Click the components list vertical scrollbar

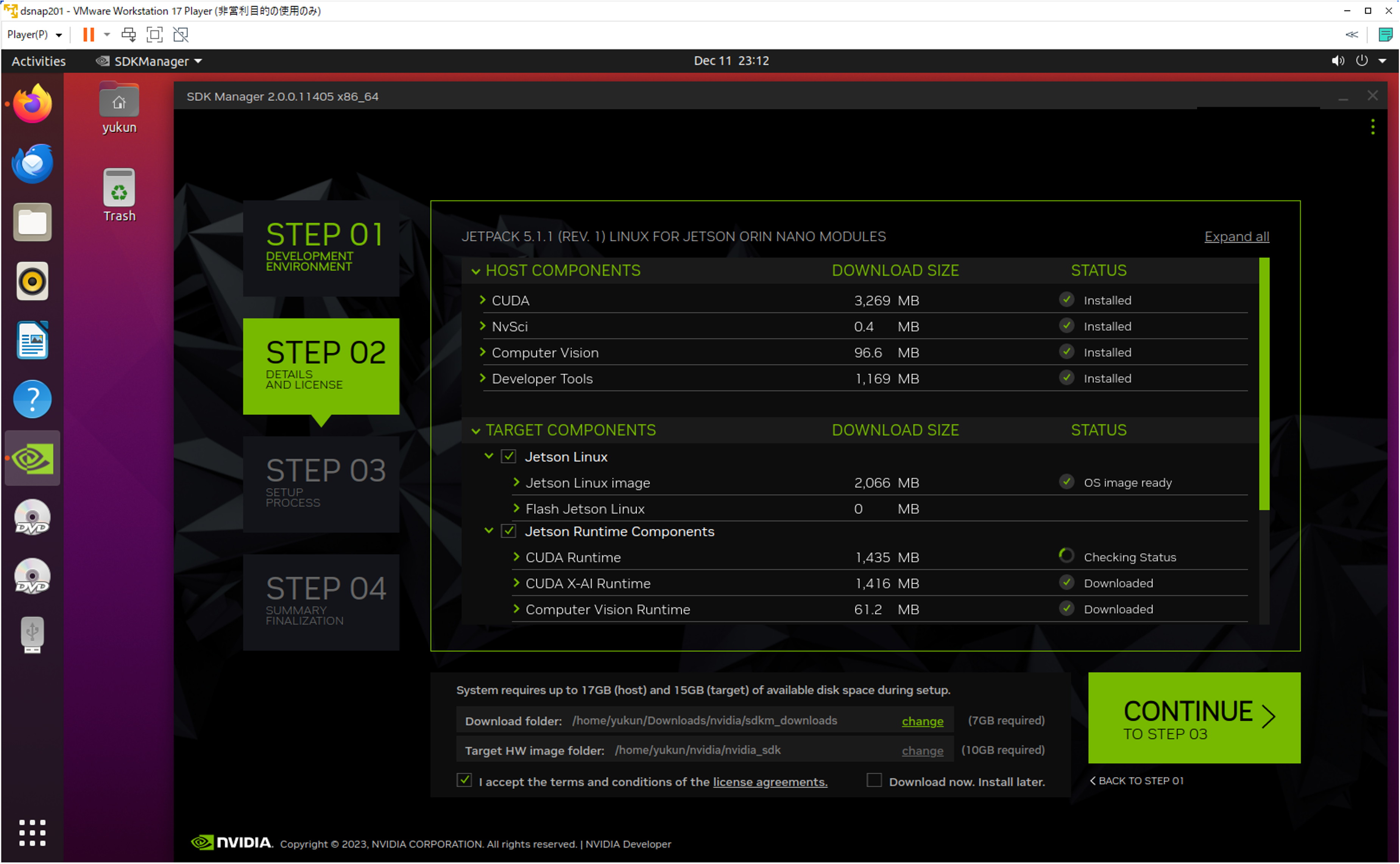point(1264,384)
